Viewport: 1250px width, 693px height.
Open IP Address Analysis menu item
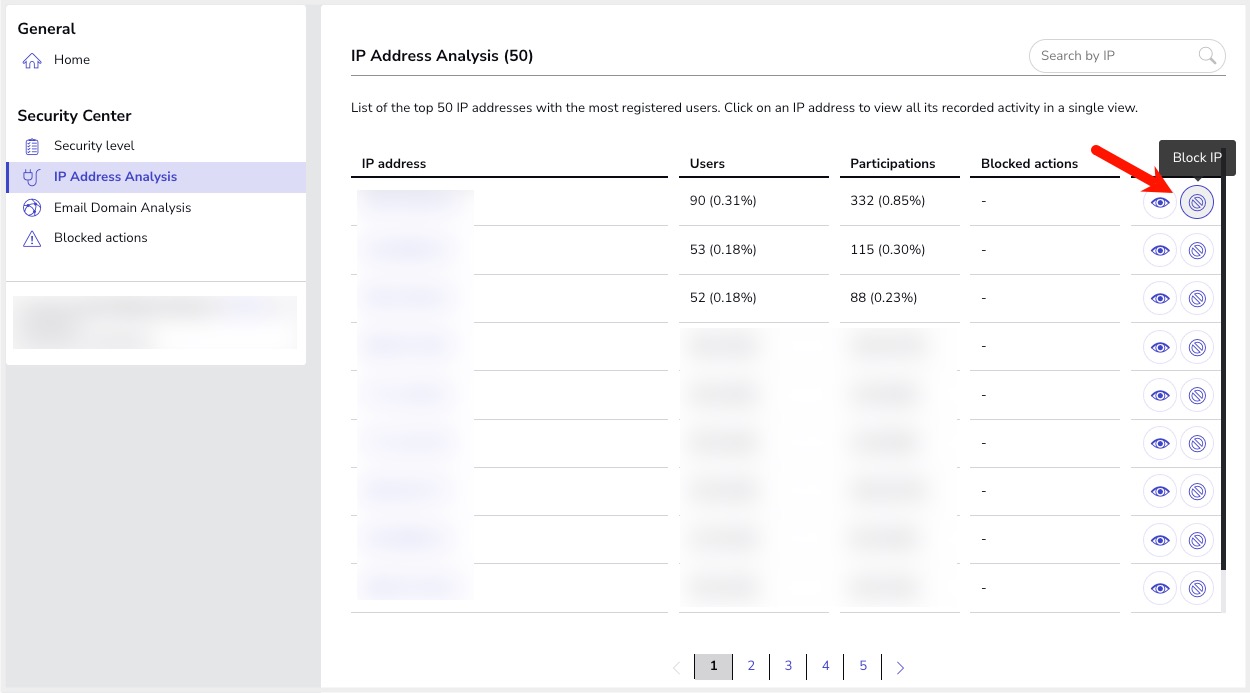(115, 177)
